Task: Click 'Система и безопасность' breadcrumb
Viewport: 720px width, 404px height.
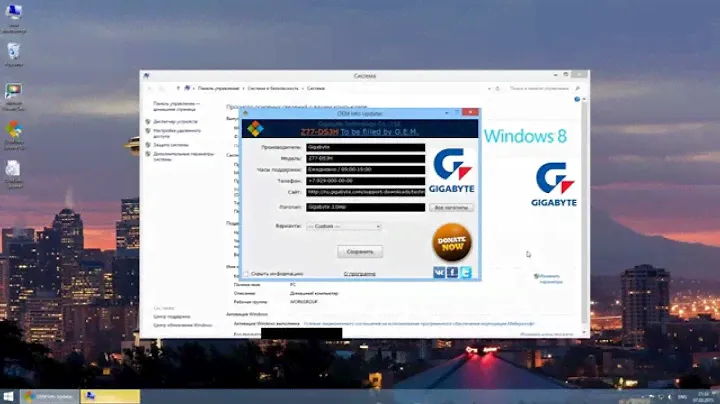Action: pos(272,88)
